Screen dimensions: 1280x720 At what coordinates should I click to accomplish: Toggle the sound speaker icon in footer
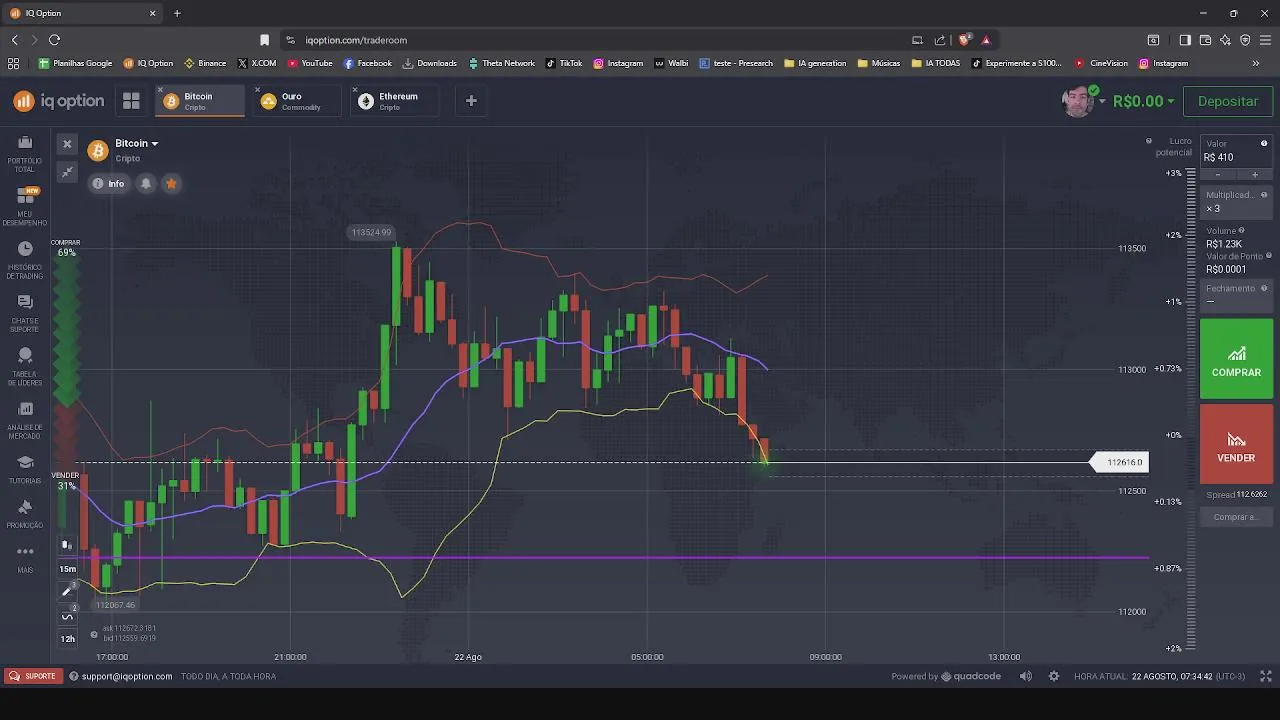point(1025,677)
